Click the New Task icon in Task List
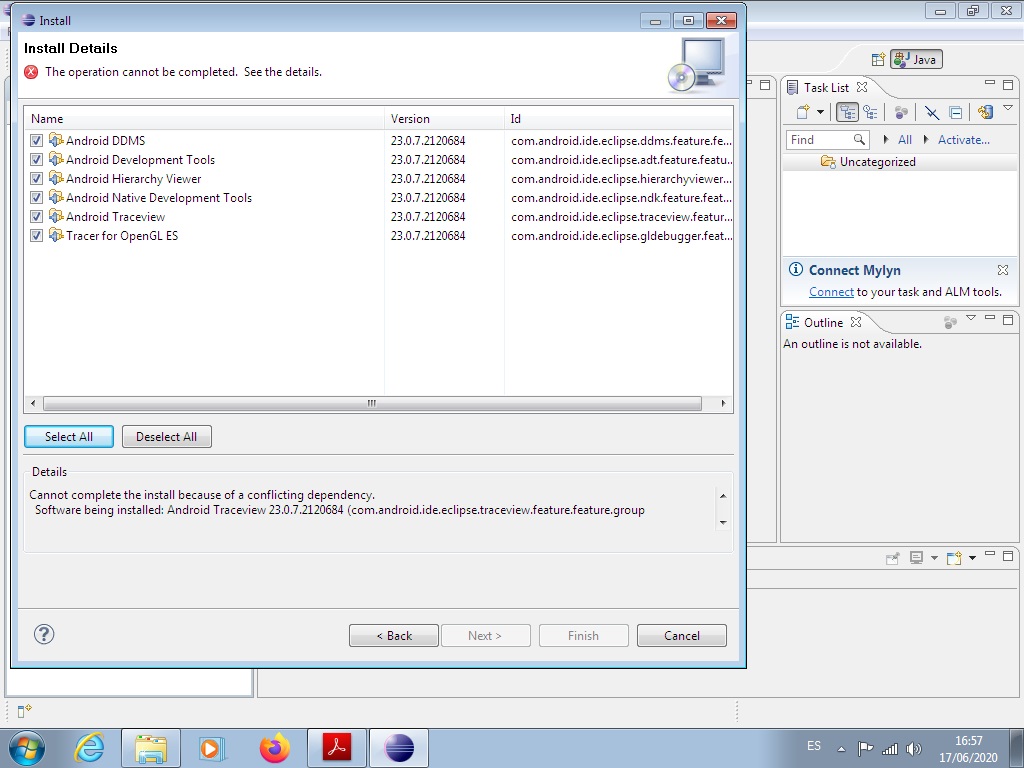This screenshot has width=1024, height=768. point(803,112)
